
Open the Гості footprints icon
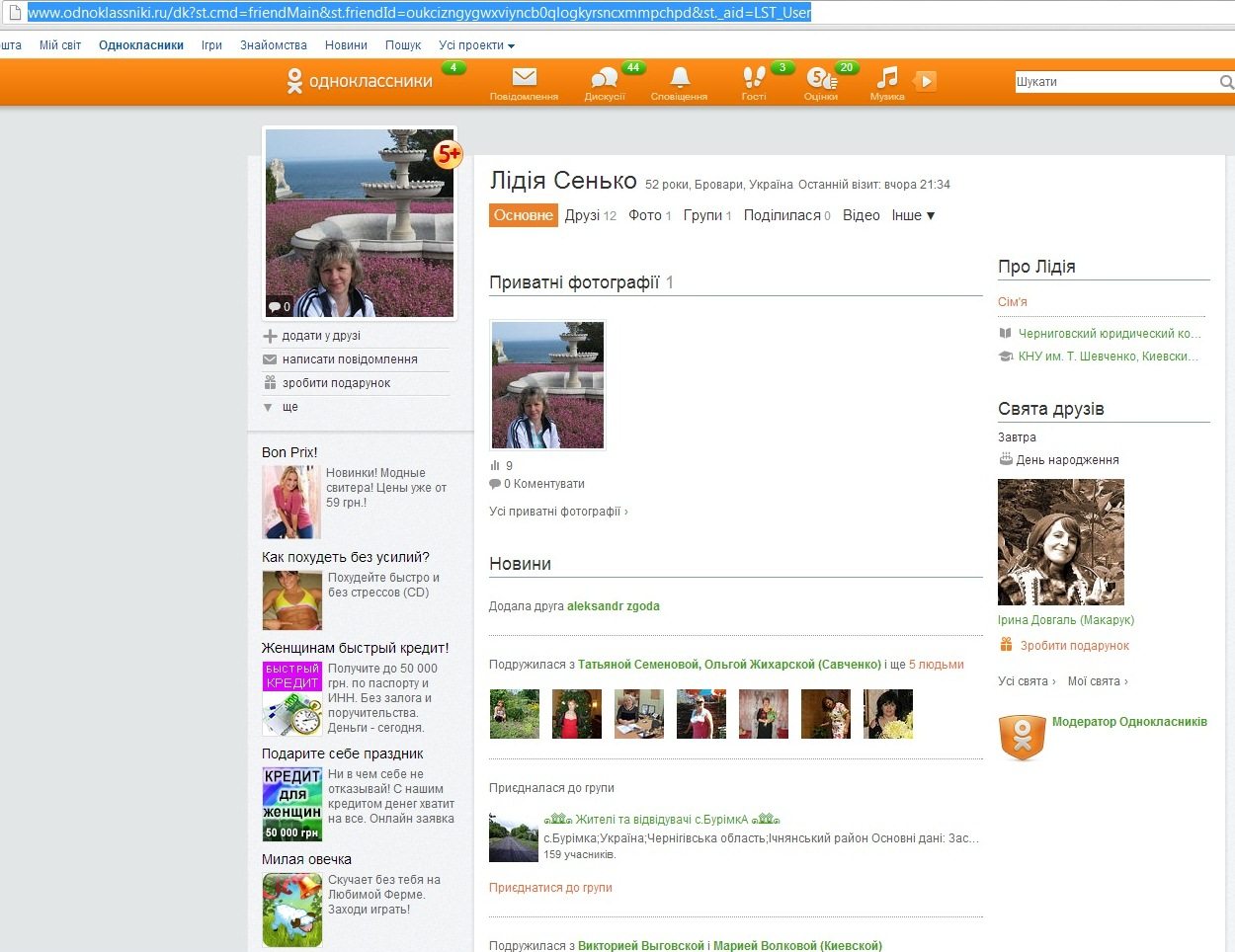(x=754, y=77)
